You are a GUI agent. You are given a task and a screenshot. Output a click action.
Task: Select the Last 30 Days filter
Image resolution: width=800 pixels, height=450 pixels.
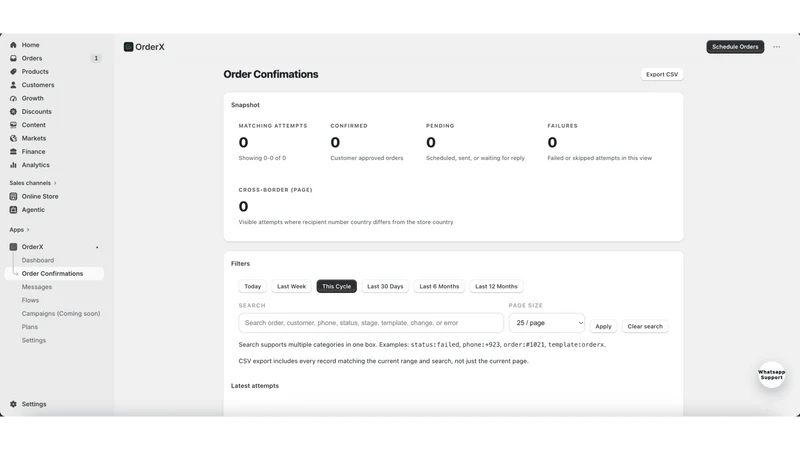pyautogui.click(x=385, y=286)
